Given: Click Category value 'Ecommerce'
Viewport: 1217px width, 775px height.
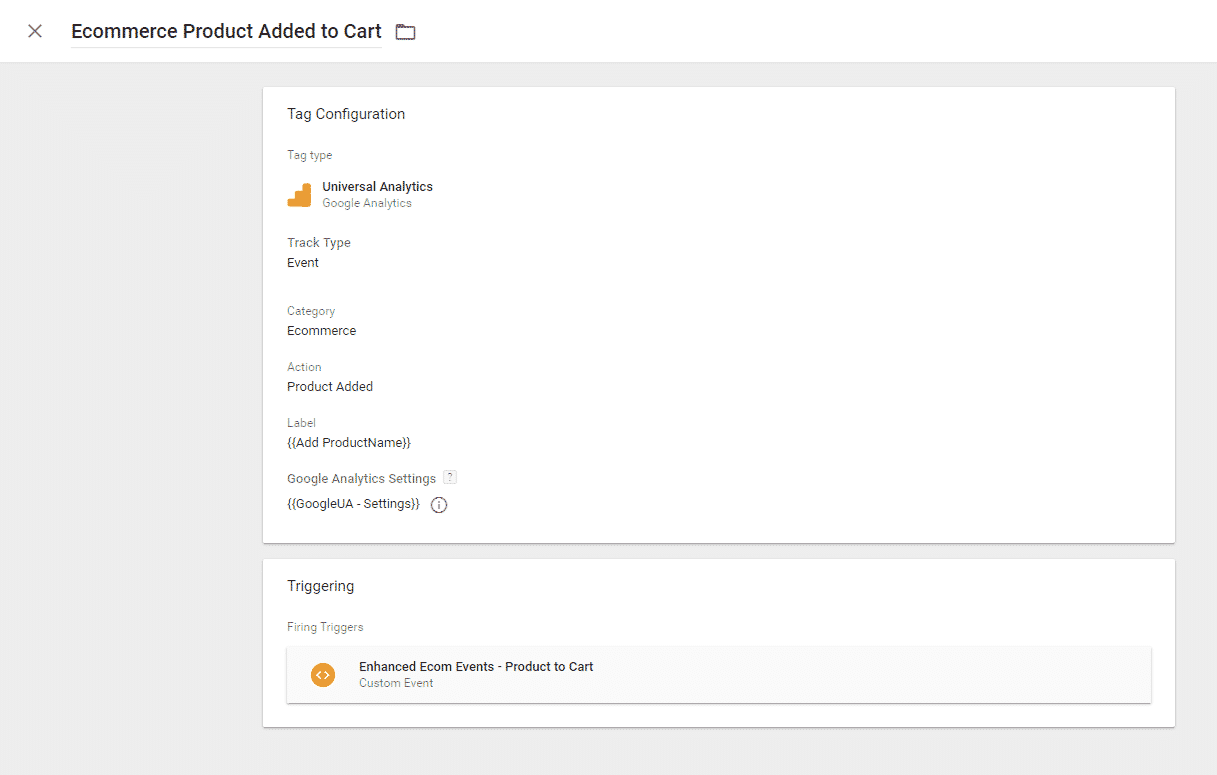Looking at the screenshot, I should 321,331.
